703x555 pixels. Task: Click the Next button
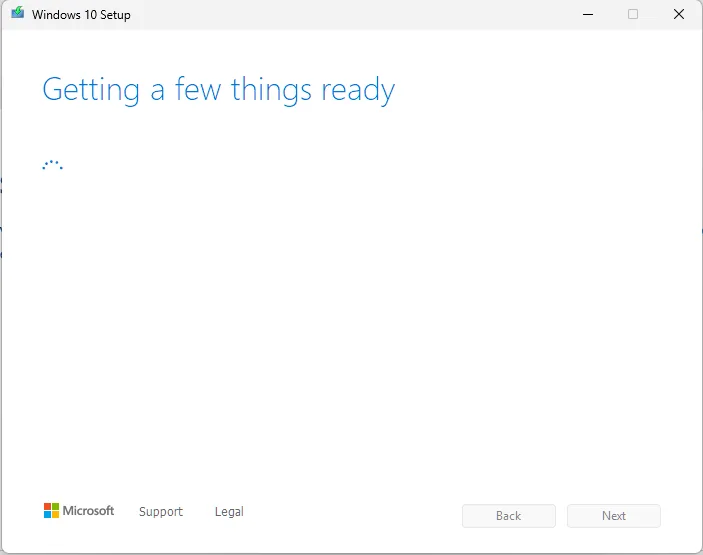pyautogui.click(x=614, y=516)
